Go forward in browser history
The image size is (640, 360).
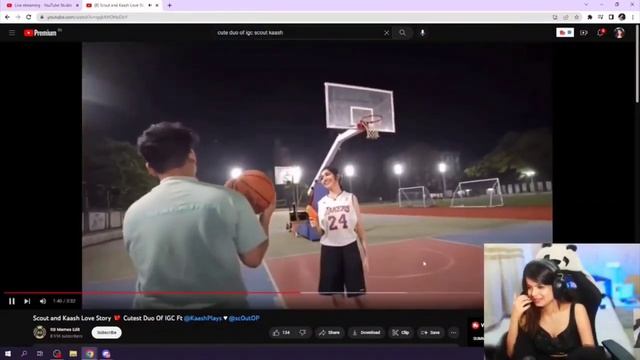click(18, 17)
